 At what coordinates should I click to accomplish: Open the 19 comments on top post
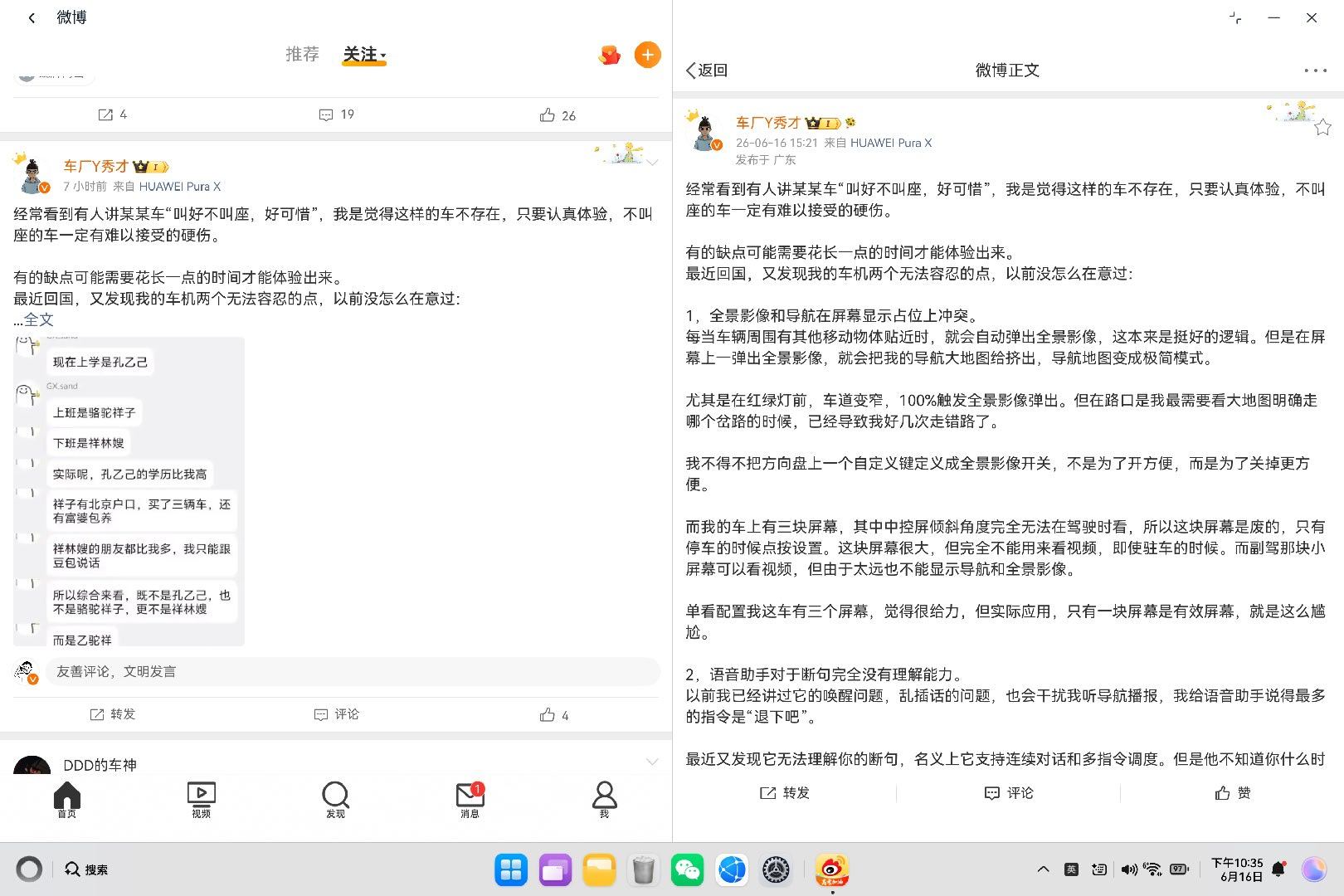336,114
